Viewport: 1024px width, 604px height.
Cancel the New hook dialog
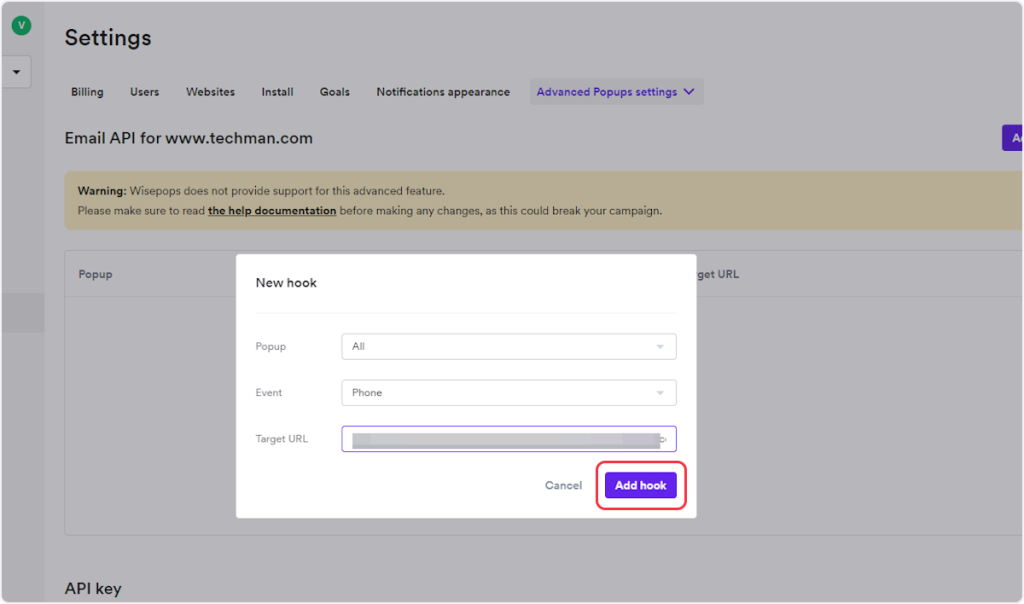(563, 486)
